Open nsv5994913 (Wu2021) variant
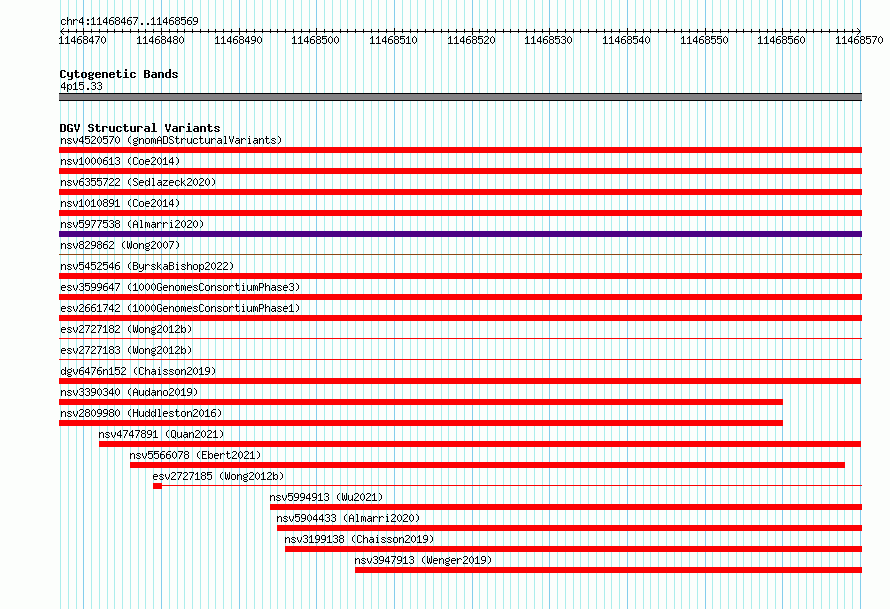 (x=326, y=497)
